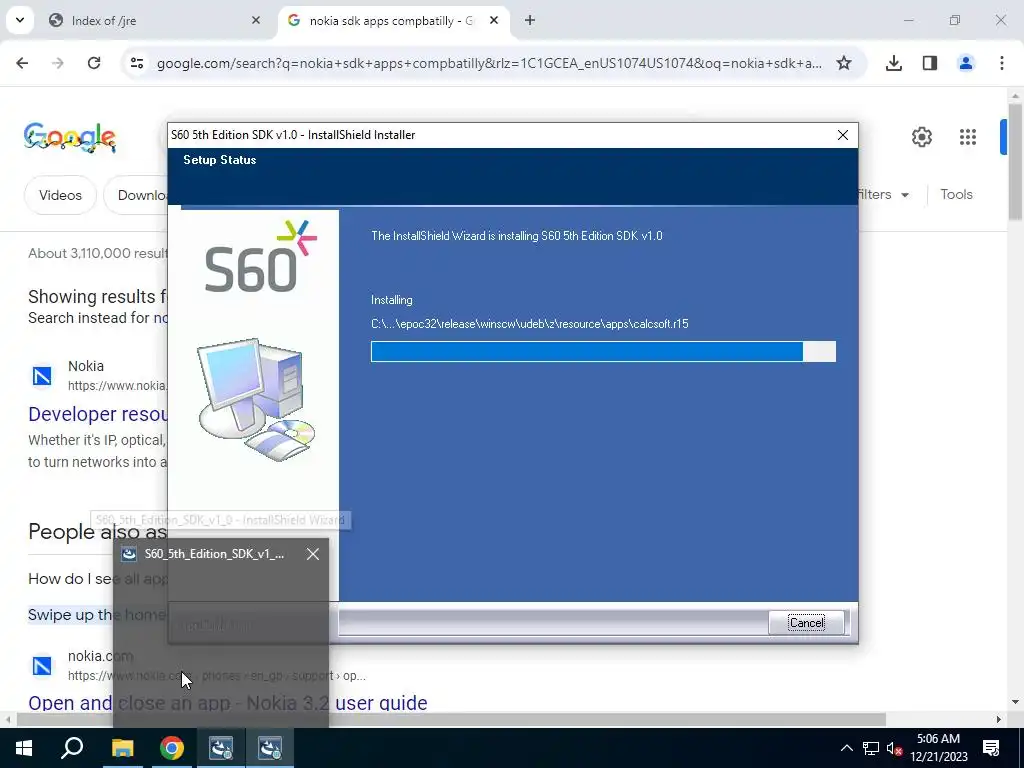Click the horizontal page scrollbar
The width and height of the screenshot is (1024, 768).
tap(451, 720)
